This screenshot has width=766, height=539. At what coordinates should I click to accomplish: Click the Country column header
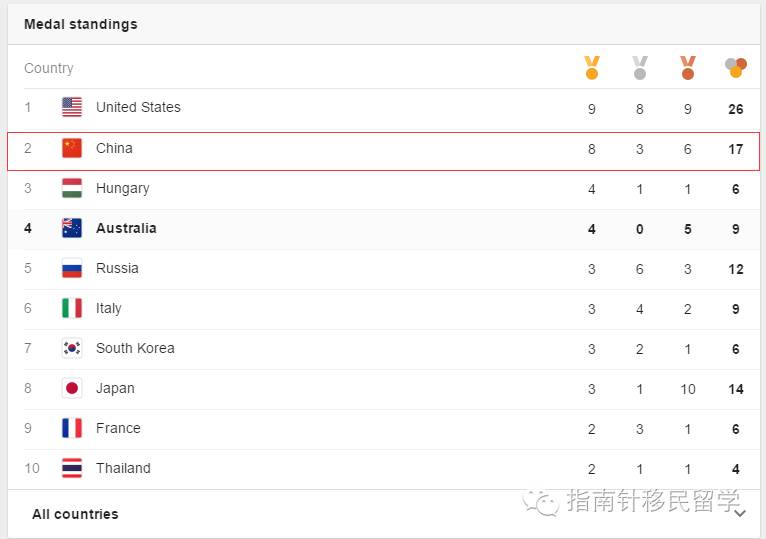(49, 68)
